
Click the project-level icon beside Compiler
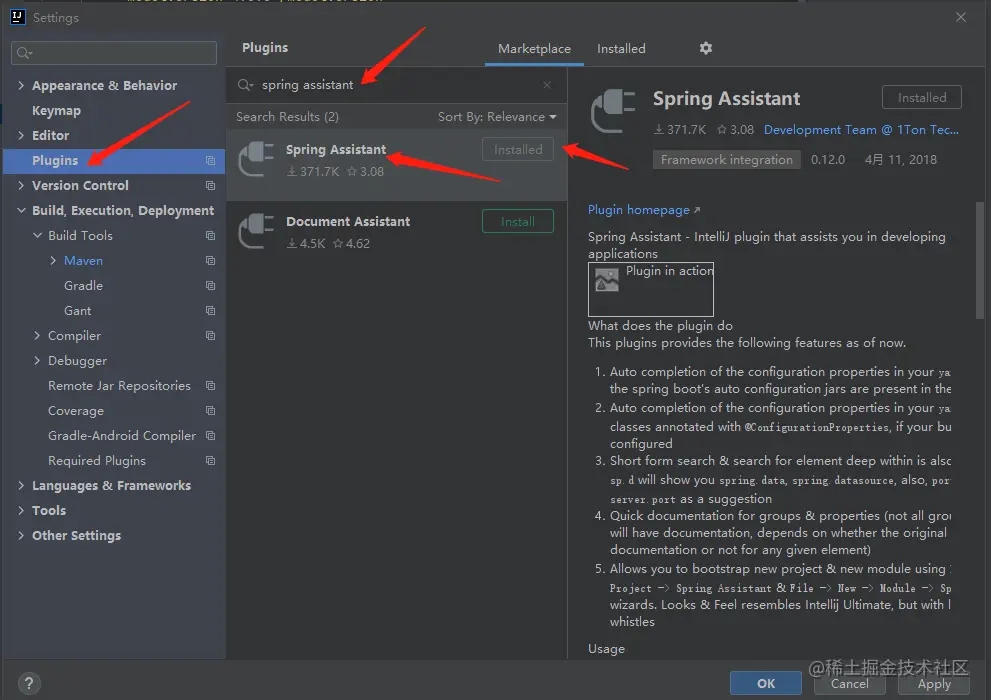coord(210,335)
